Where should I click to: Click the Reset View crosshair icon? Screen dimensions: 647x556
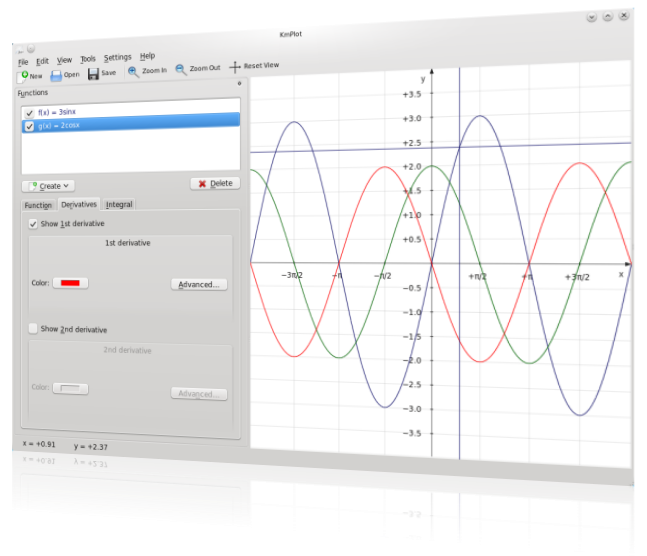tap(235, 67)
